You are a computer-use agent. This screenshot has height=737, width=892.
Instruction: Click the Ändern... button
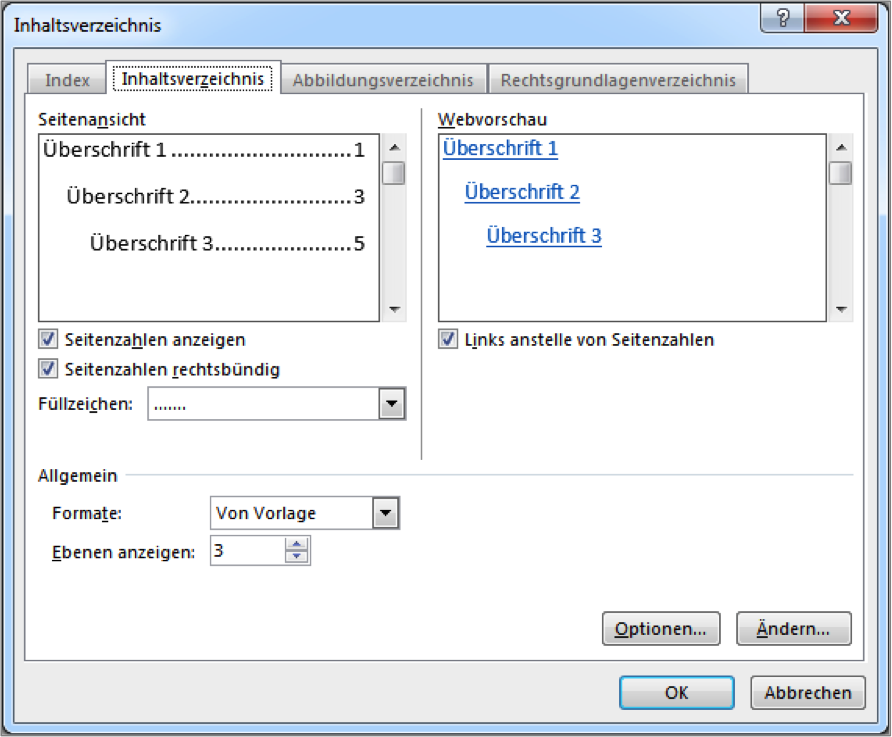click(794, 628)
